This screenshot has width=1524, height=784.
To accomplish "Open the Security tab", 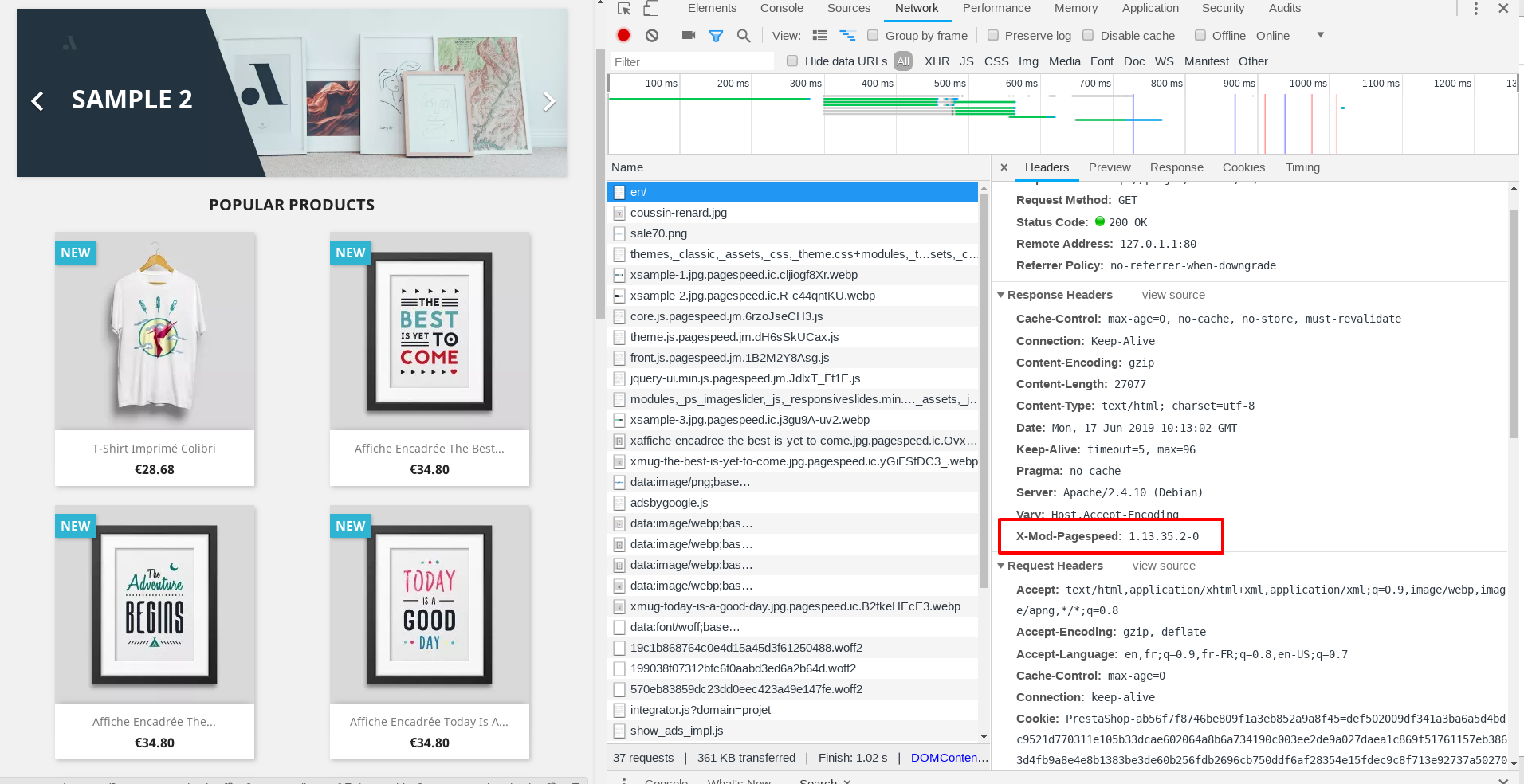I will (x=1223, y=8).
